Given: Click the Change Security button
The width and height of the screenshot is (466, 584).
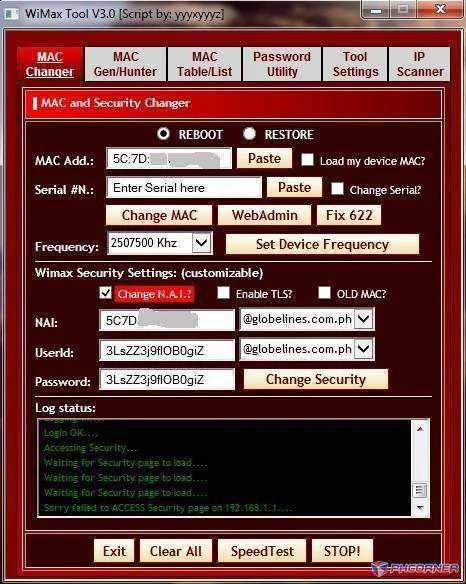Looking at the screenshot, I should pos(316,380).
